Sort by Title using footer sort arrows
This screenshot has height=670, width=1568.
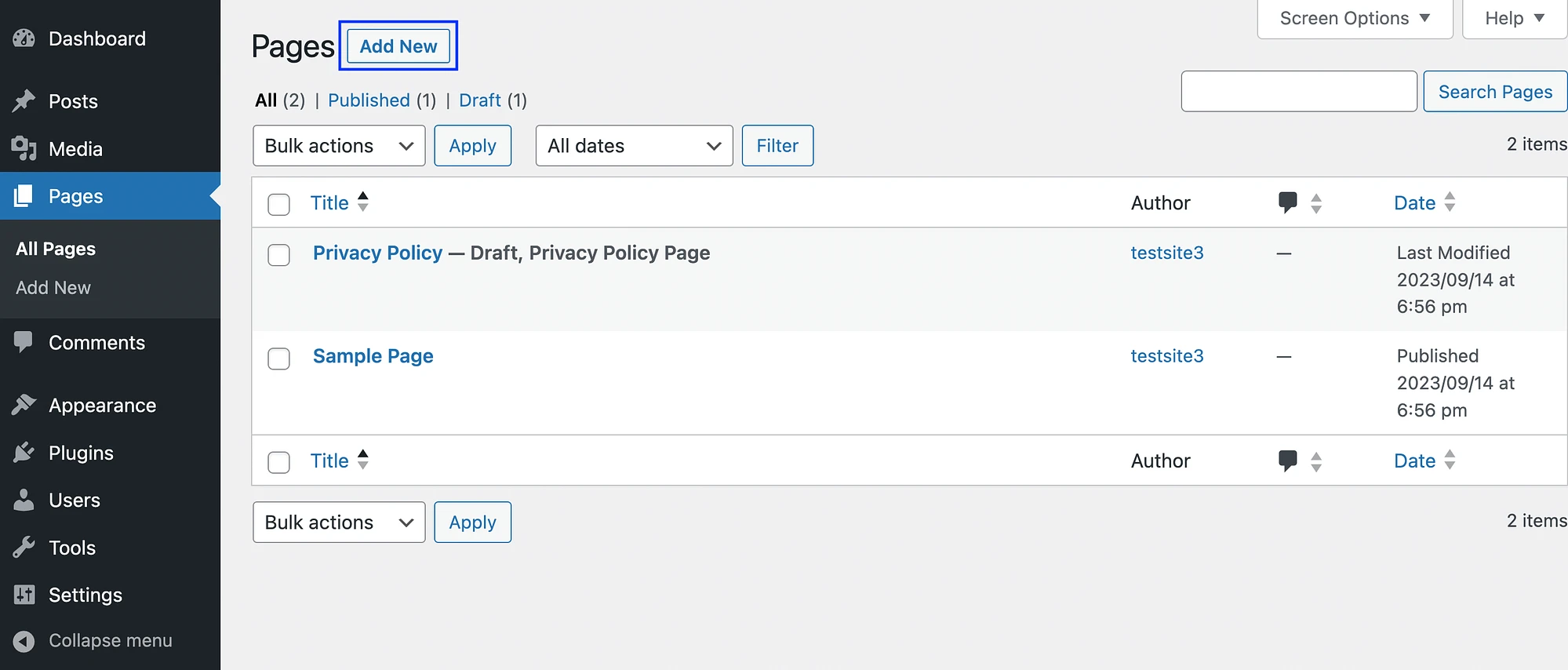[363, 460]
